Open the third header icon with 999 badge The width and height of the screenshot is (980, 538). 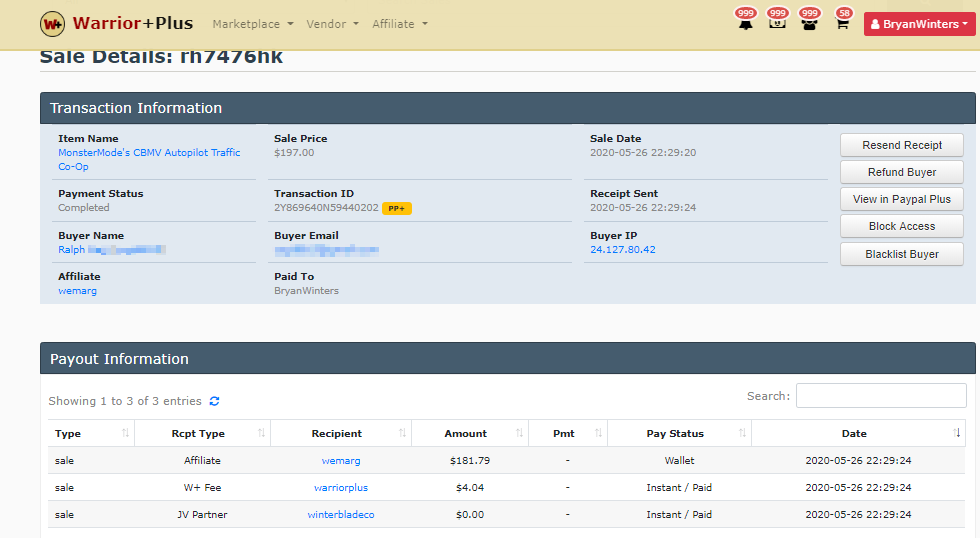tap(809, 24)
